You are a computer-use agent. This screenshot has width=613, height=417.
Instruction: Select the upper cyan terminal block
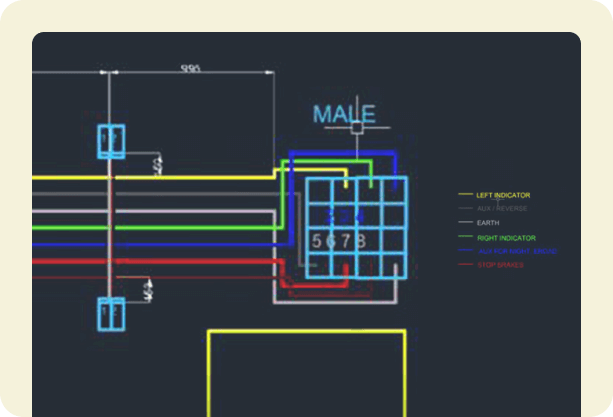(109, 142)
